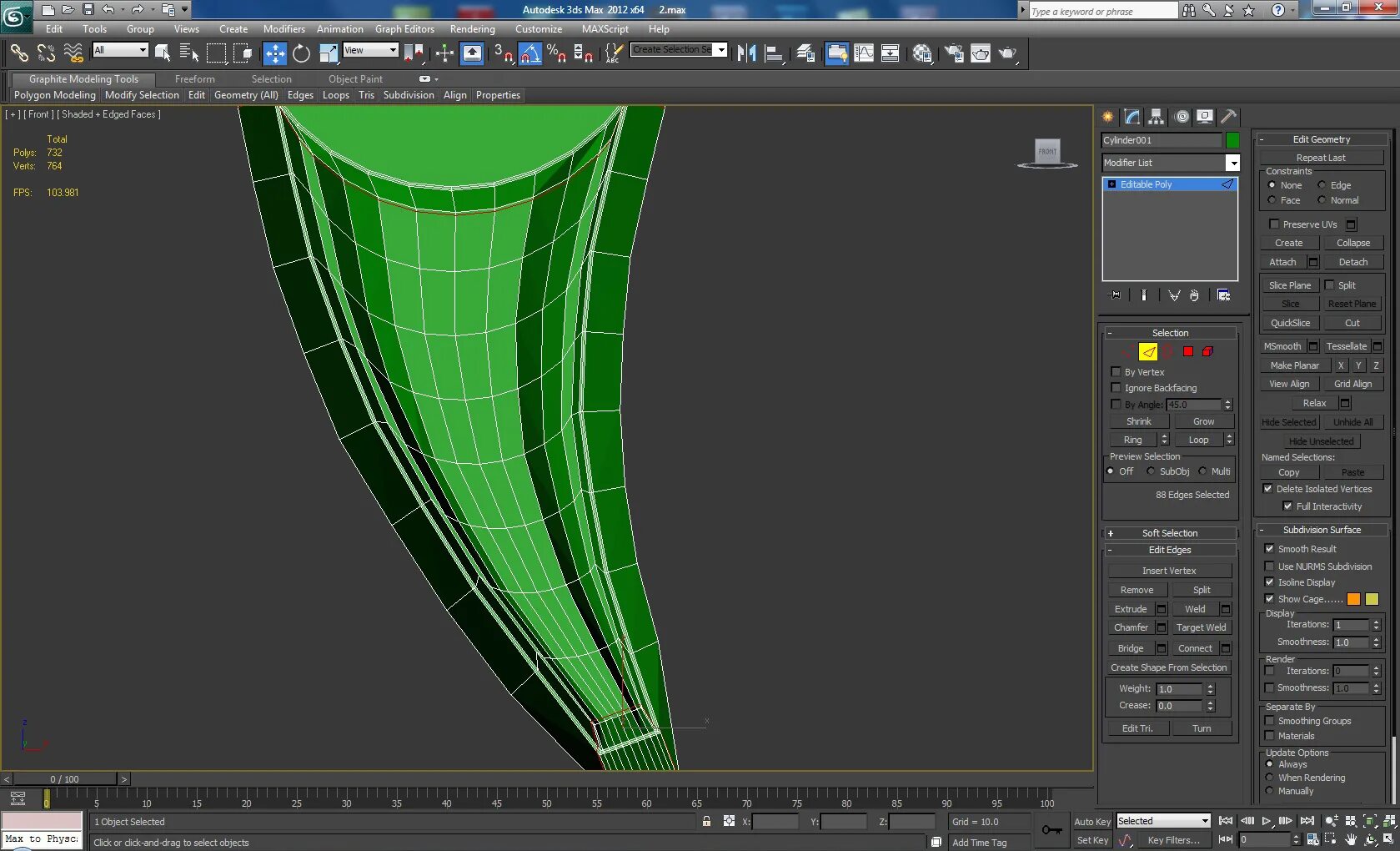Click the Mirror tool icon
The image size is (1400, 851).
tap(746, 54)
